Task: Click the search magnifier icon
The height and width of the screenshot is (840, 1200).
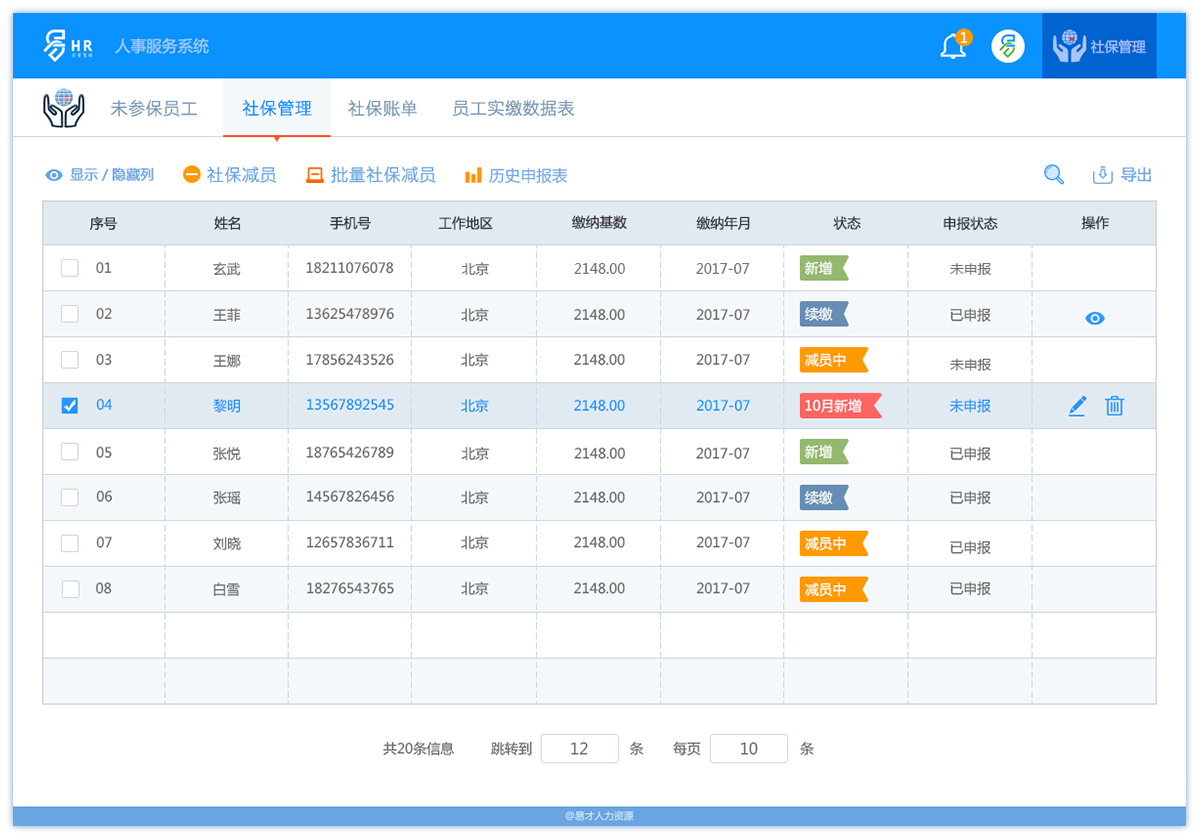Action: [1054, 175]
